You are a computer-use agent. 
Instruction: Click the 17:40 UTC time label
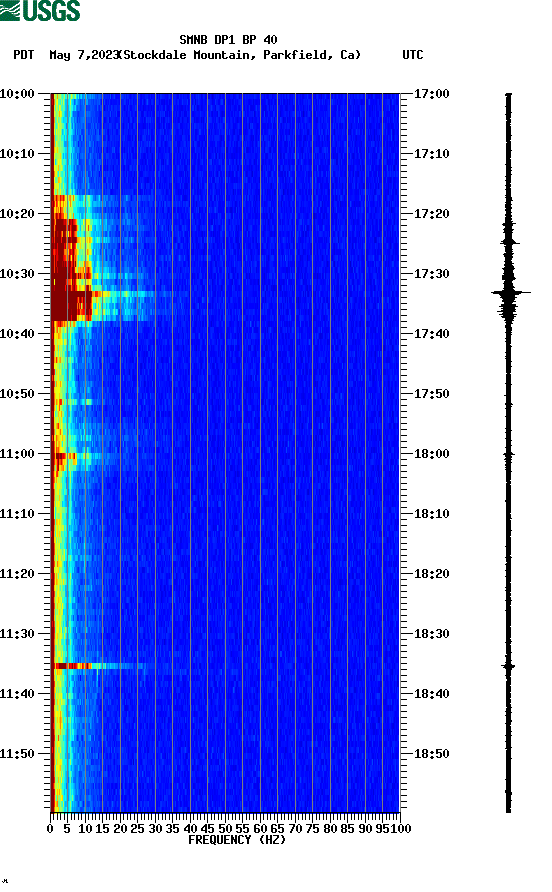click(431, 334)
